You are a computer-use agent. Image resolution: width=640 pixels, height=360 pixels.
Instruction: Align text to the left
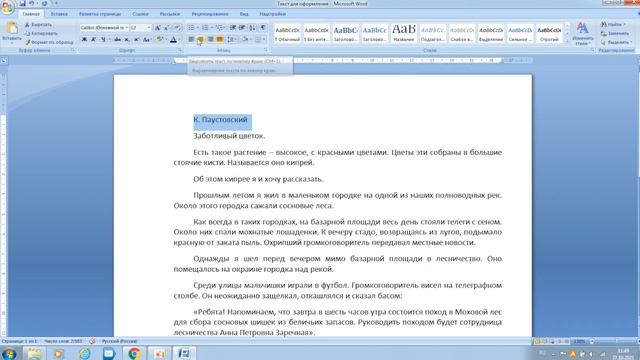191,40
